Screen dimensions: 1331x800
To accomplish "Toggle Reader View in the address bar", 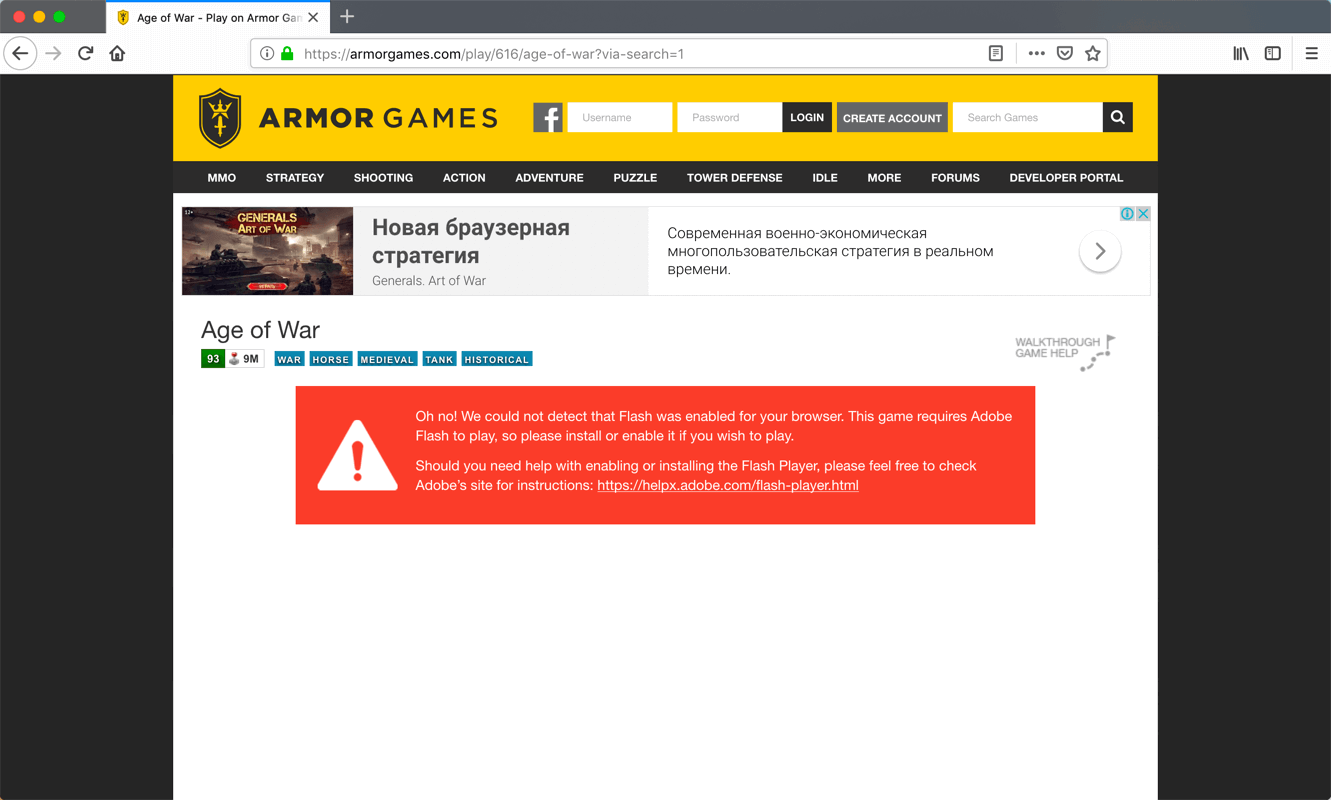I will tap(995, 53).
